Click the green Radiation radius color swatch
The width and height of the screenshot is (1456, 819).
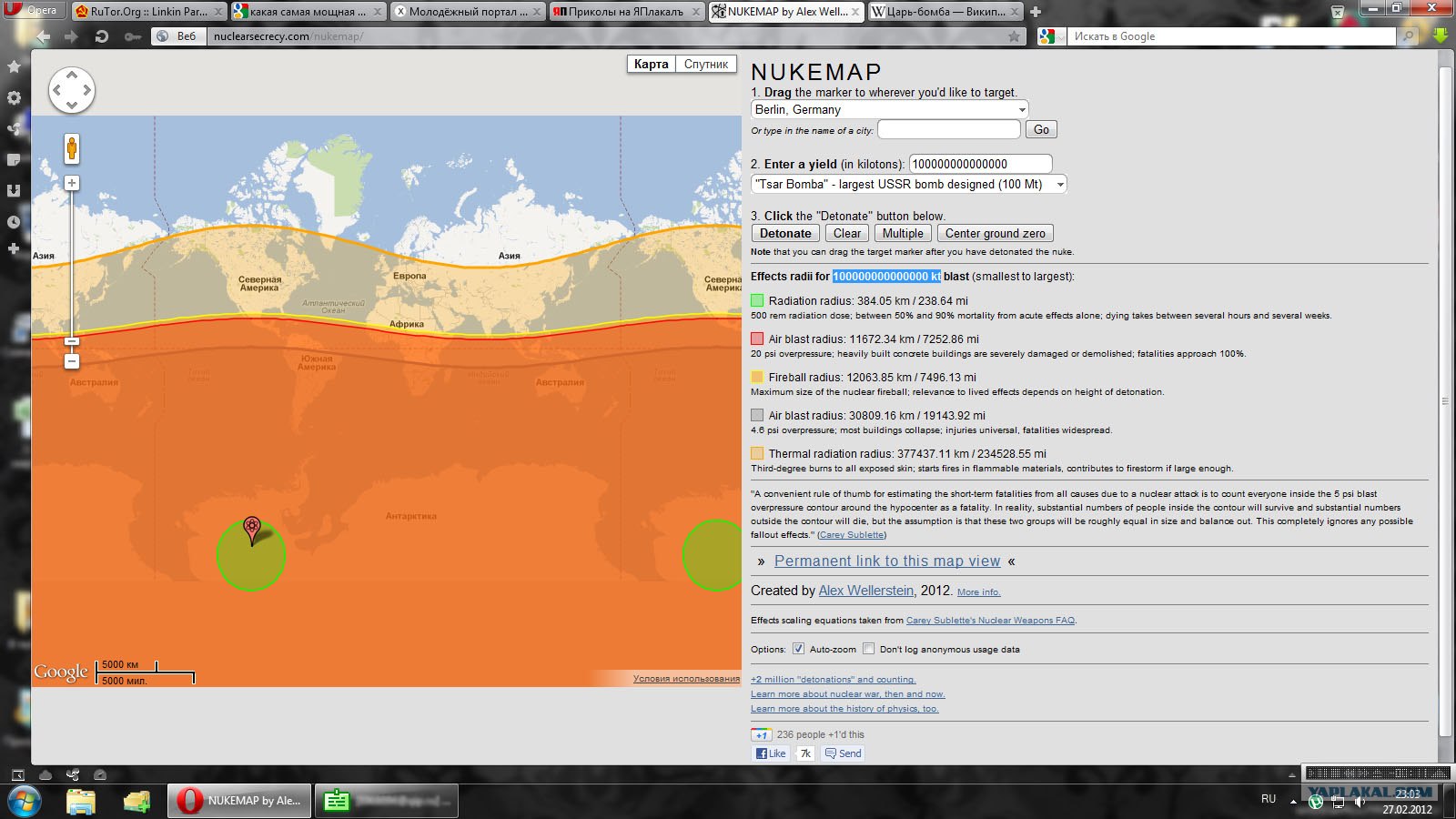pyautogui.click(x=757, y=300)
